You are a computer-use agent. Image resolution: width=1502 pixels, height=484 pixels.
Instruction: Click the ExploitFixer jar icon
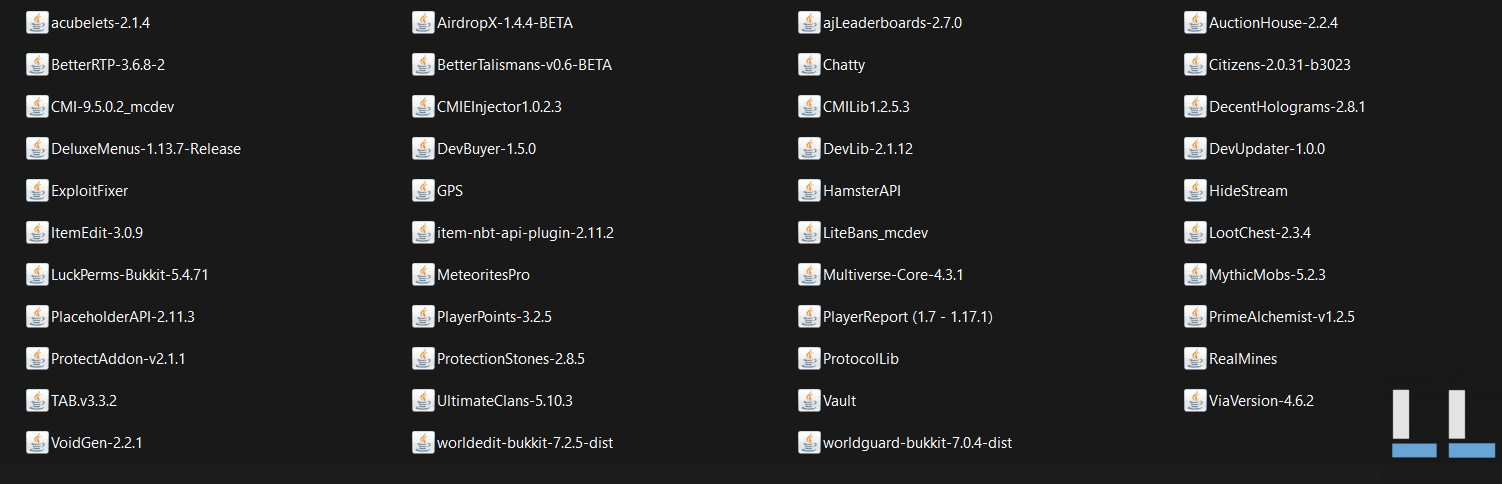click(37, 191)
